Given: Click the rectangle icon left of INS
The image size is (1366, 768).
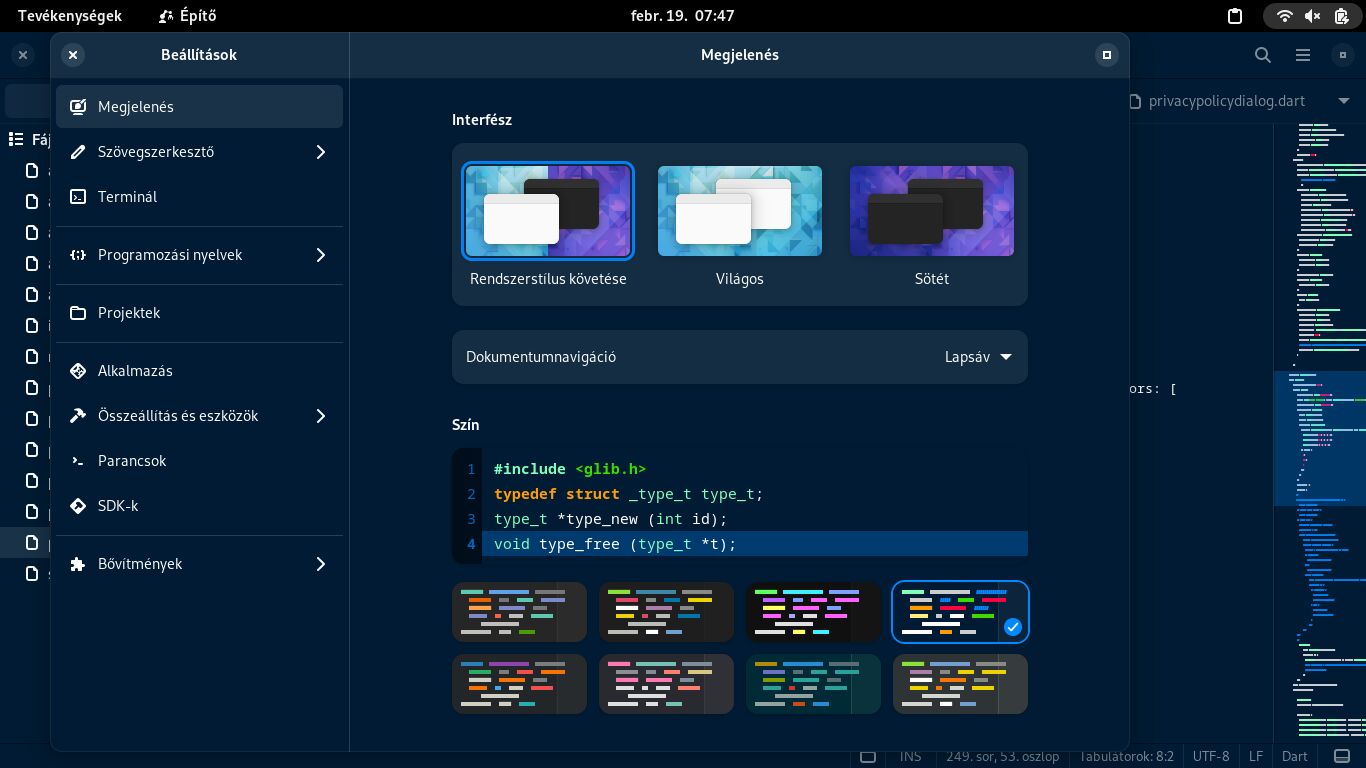Looking at the screenshot, I should [868, 756].
